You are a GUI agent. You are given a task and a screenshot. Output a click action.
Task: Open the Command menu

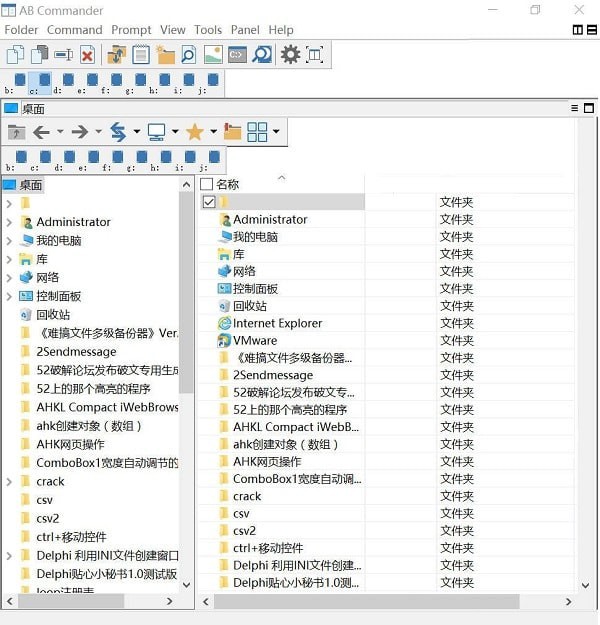tap(75, 30)
